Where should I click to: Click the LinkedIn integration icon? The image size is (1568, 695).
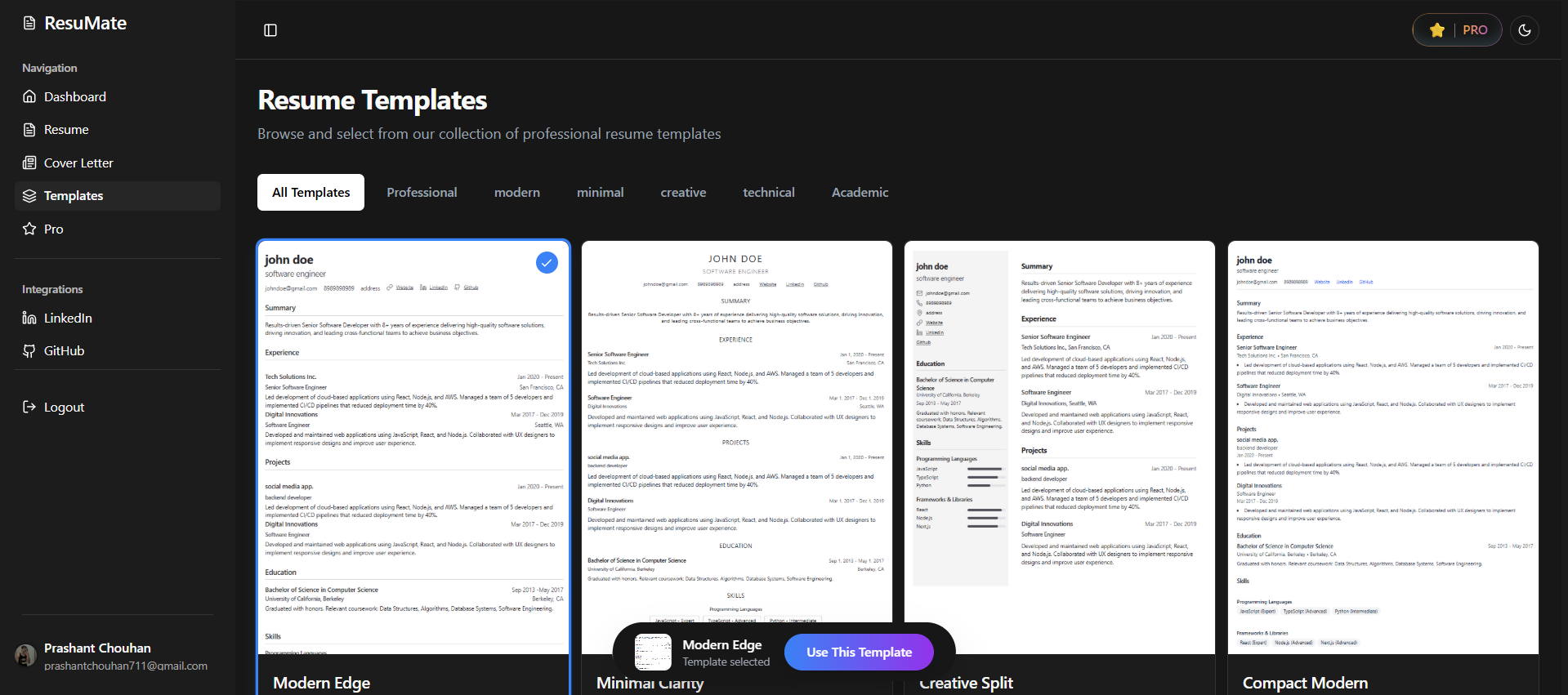click(29, 318)
